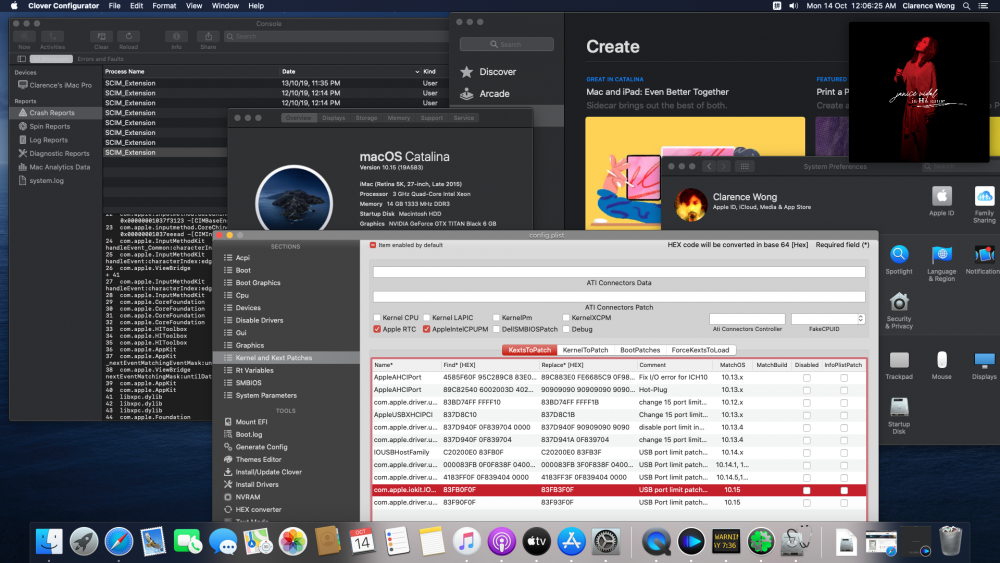The width and height of the screenshot is (1000, 563).
Task: Toggle Disabled checkbox for Fix I/O error row
Action: pos(807,377)
